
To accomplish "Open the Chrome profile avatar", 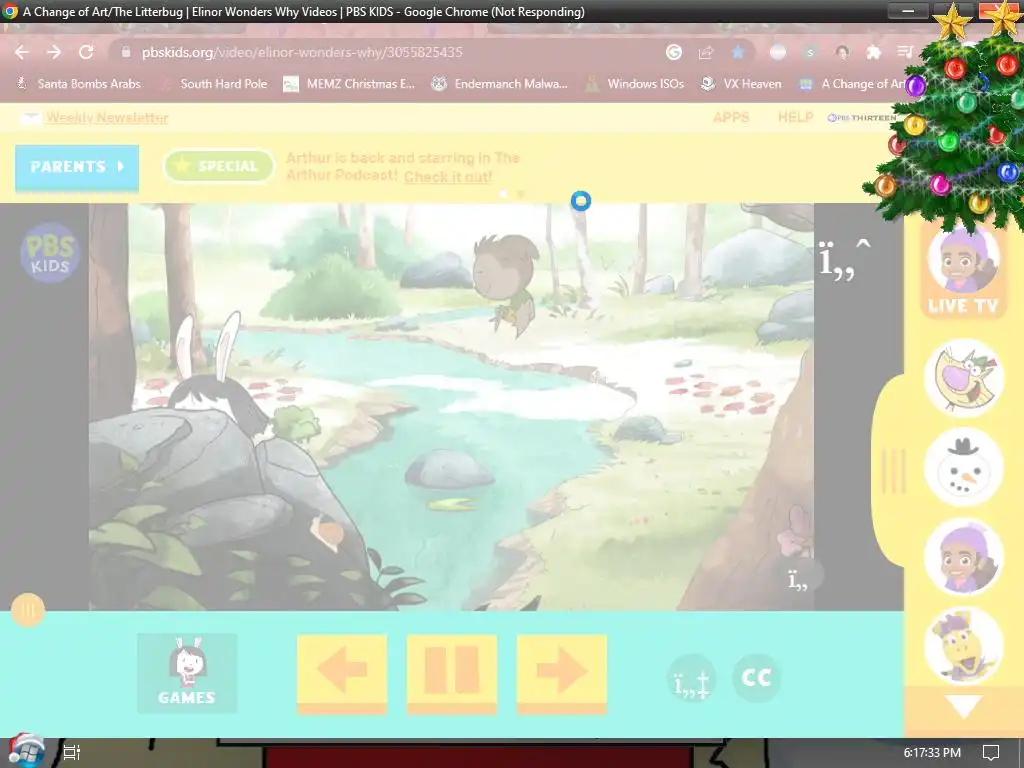I will tap(842, 52).
